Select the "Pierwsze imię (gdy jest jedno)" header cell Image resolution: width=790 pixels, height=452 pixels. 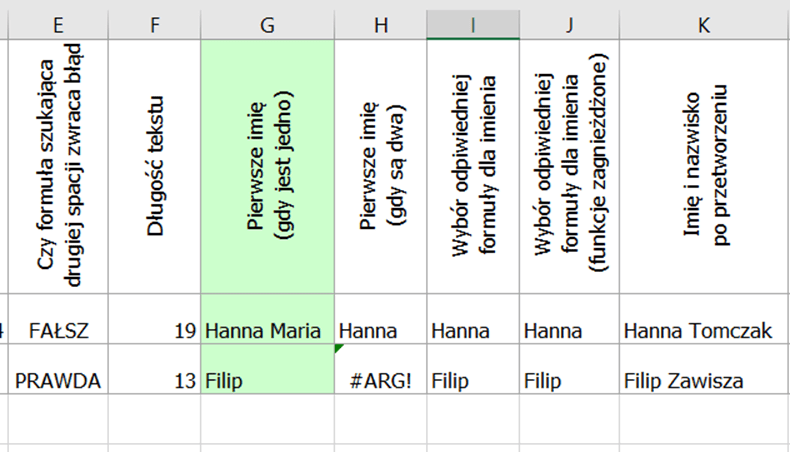(x=267, y=167)
